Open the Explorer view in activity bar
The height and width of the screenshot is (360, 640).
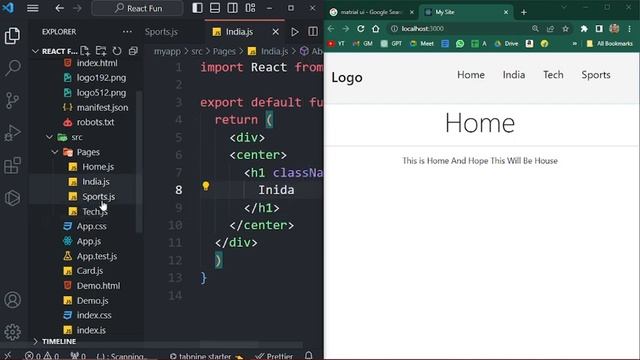12,36
